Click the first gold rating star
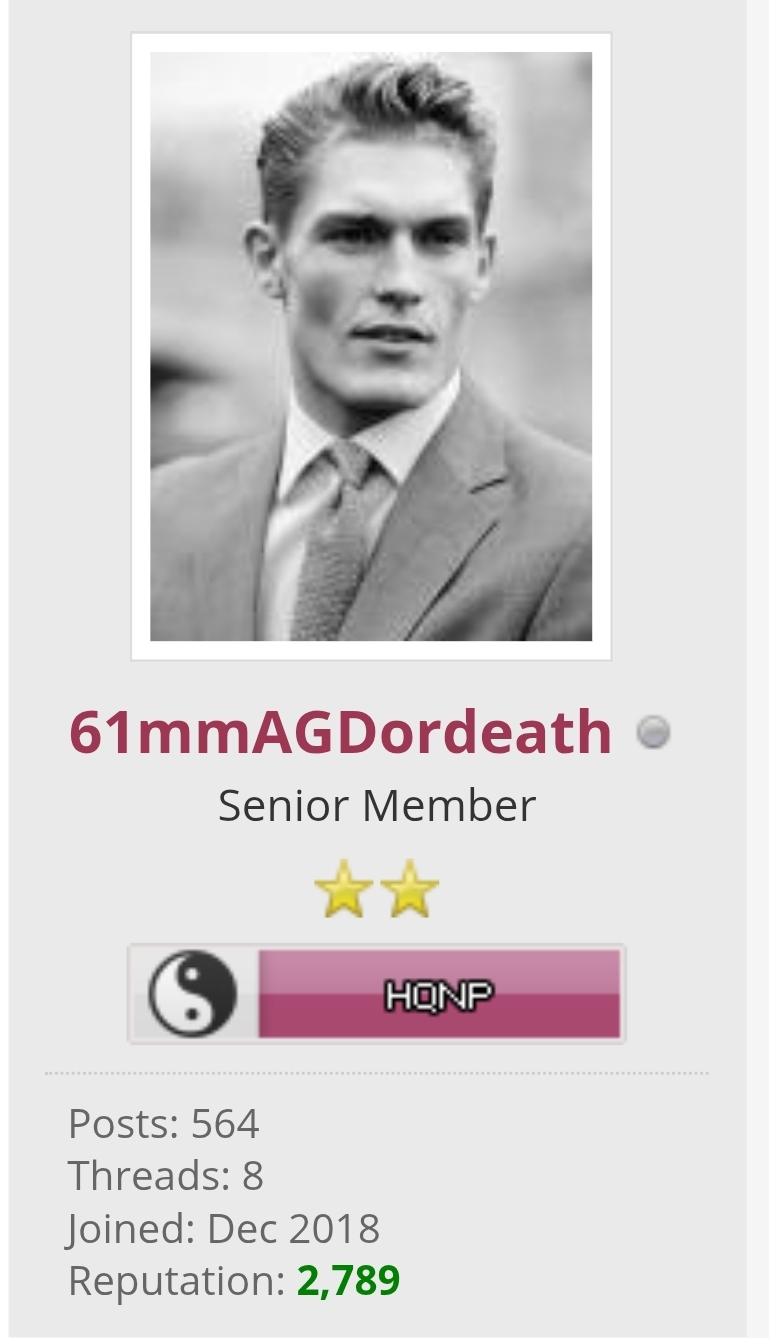769x1338 pixels. tap(344, 888)
